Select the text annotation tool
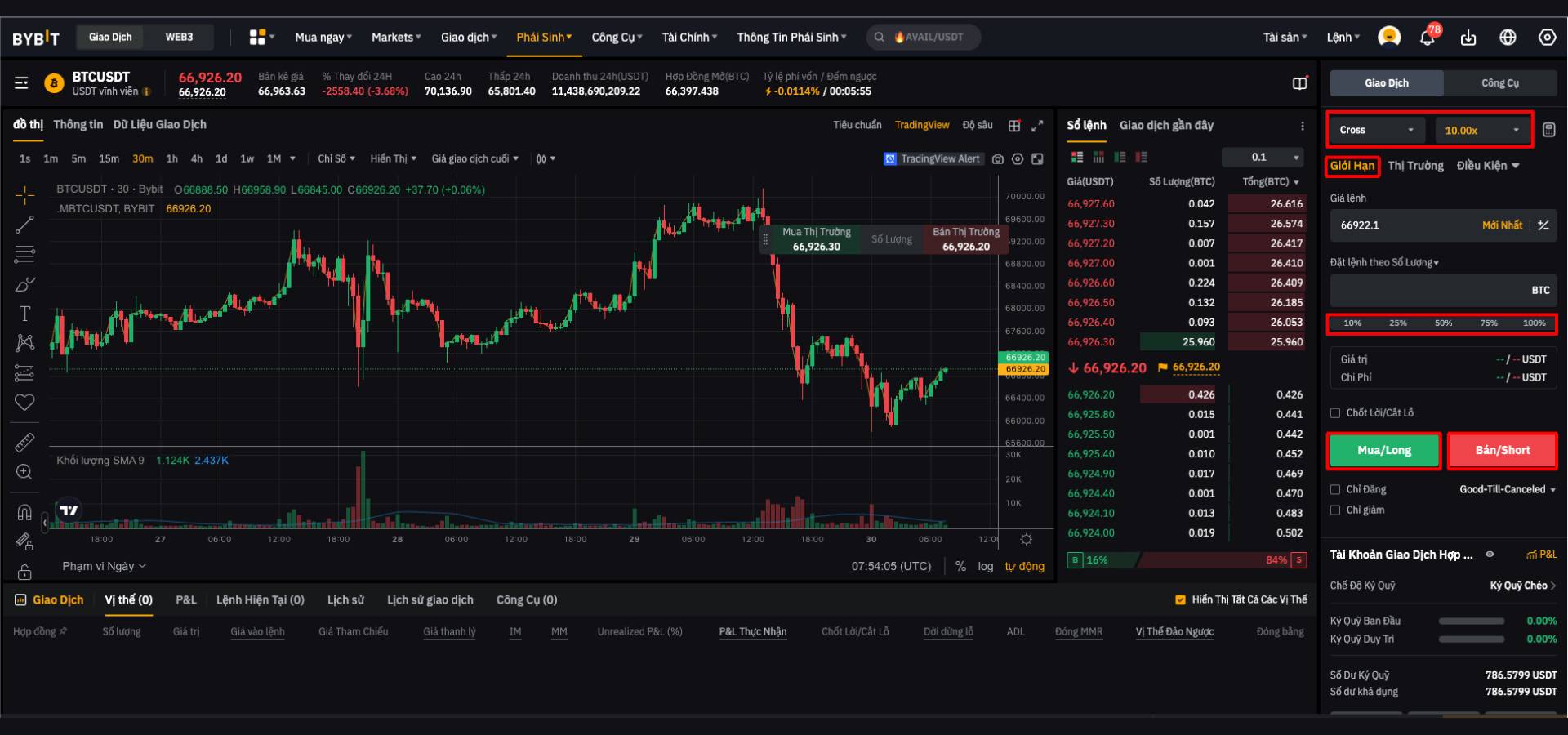 (24, 314)
